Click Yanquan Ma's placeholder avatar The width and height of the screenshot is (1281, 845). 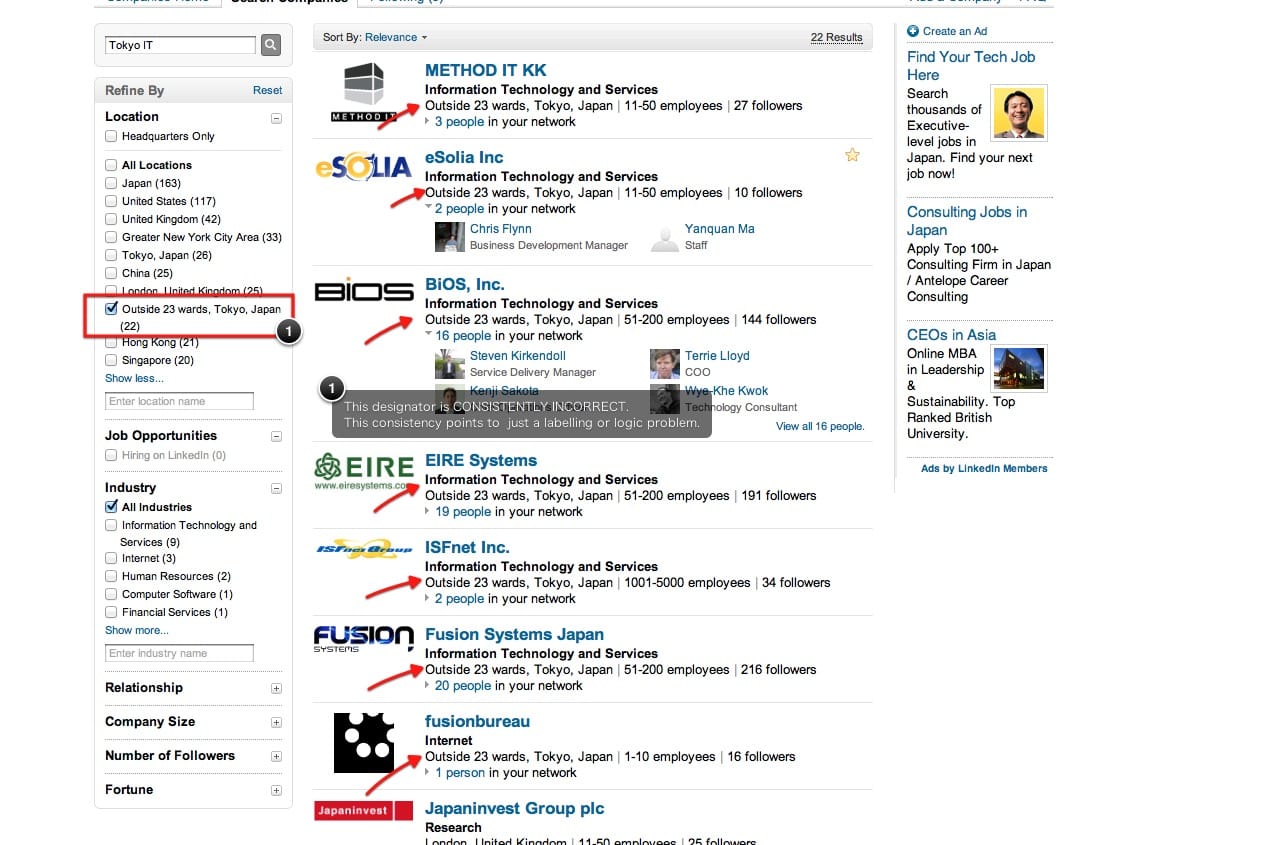pos(664,236)
